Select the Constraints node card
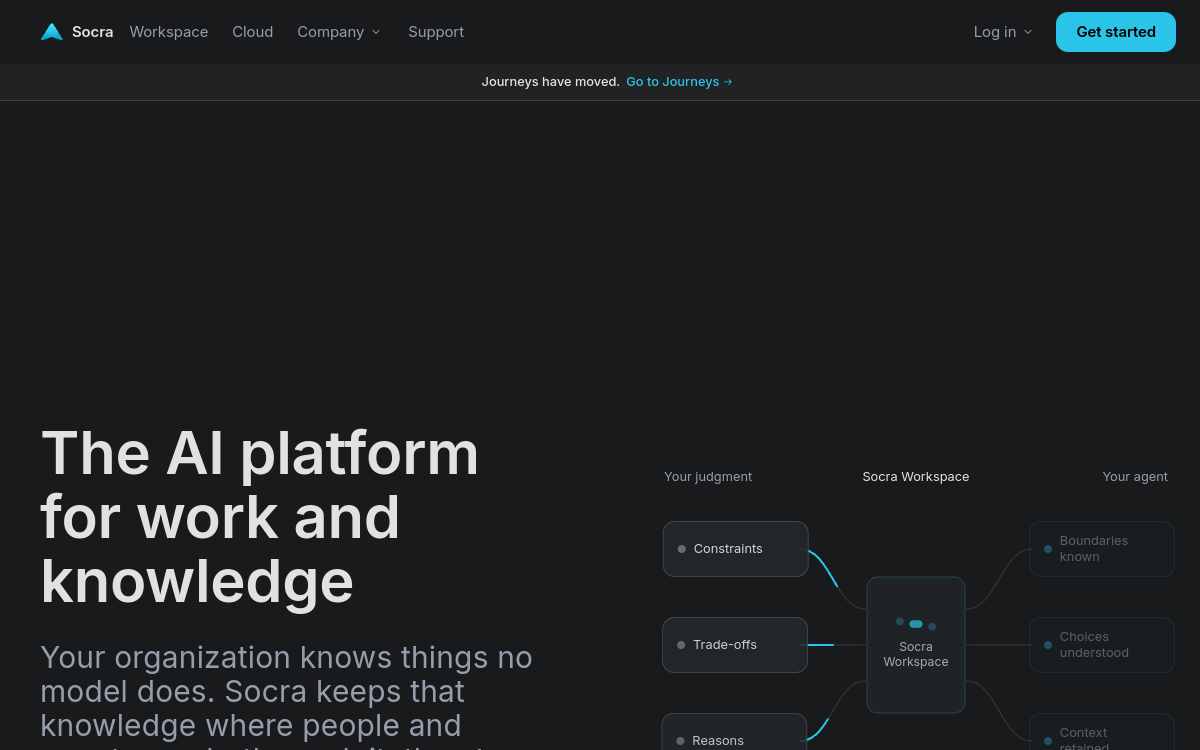The width and height of the screenshot is (1200, 750). pos(735,549)
